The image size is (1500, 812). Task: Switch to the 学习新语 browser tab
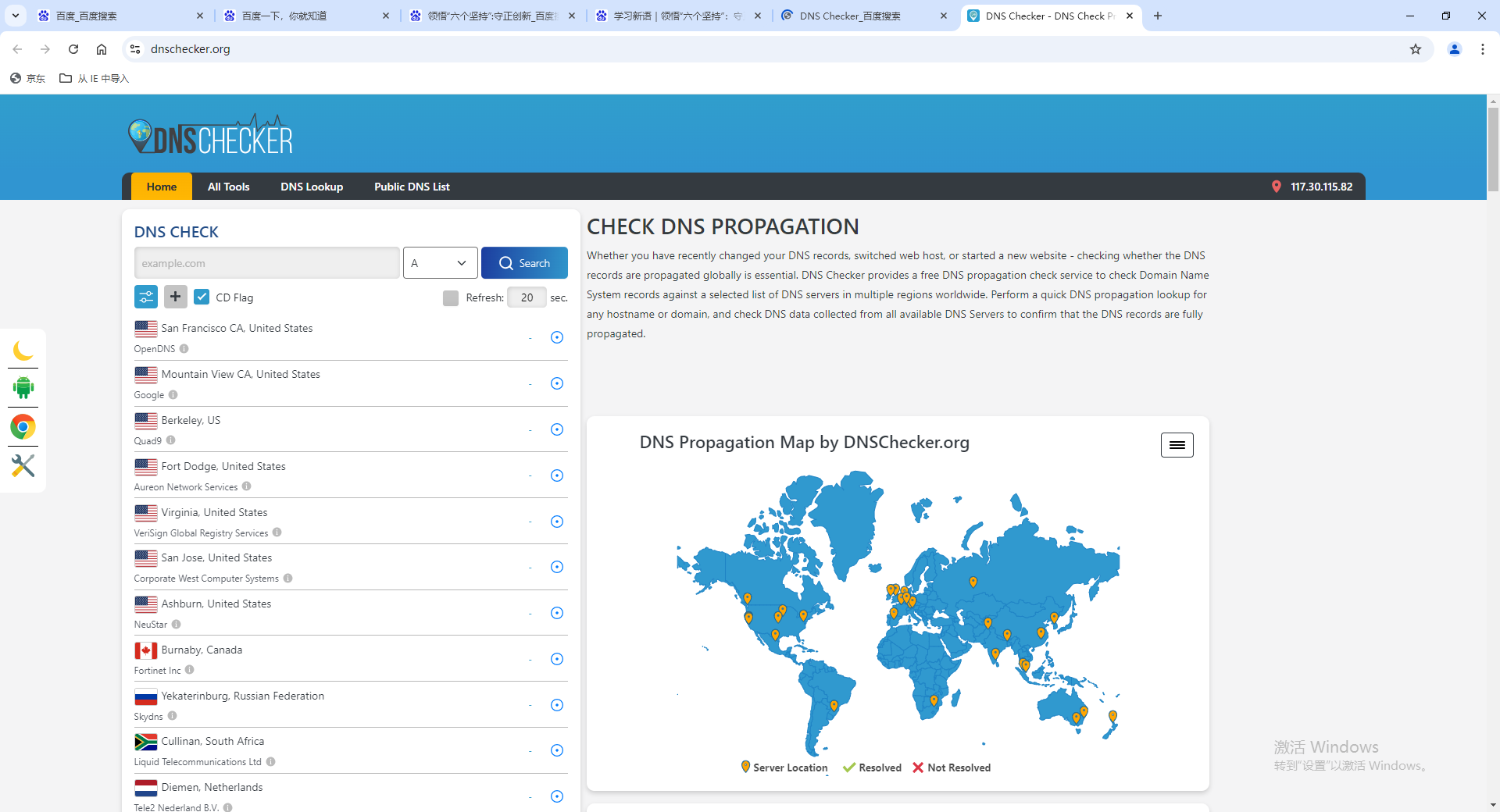677,16
